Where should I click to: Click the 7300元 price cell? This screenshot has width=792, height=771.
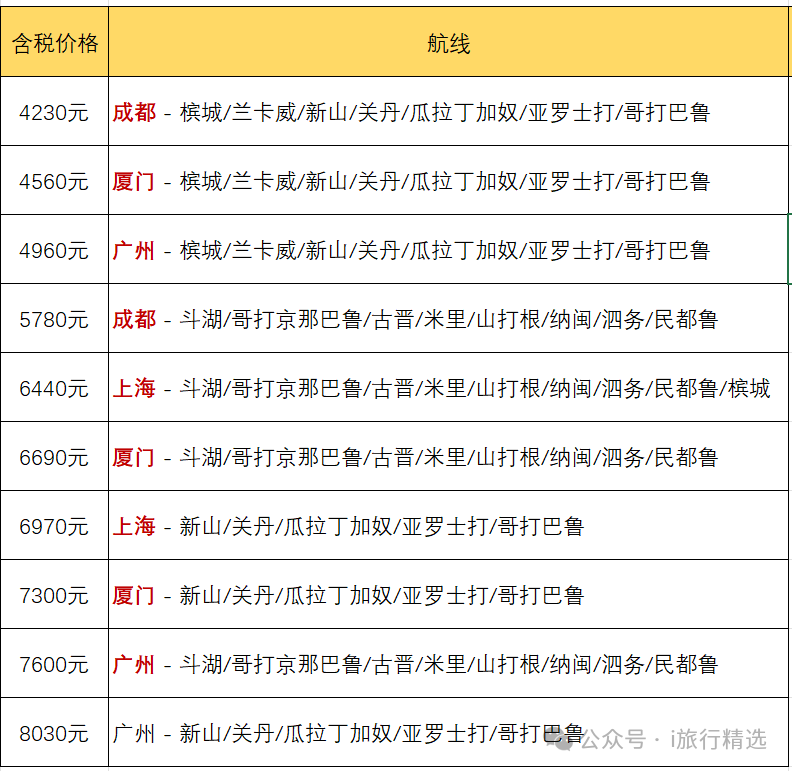point(55,595)
